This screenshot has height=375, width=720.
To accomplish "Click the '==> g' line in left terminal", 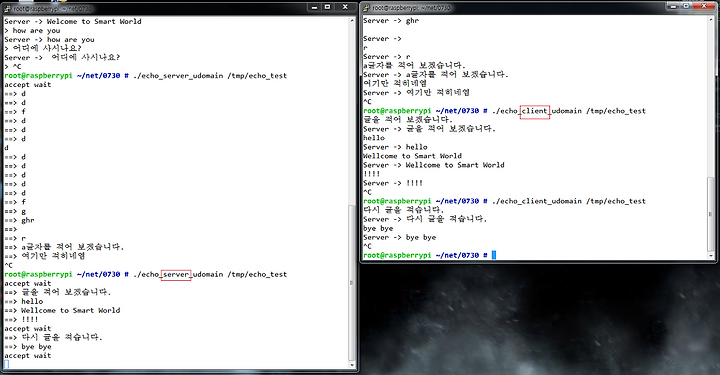I will click(x=15, y=212).
